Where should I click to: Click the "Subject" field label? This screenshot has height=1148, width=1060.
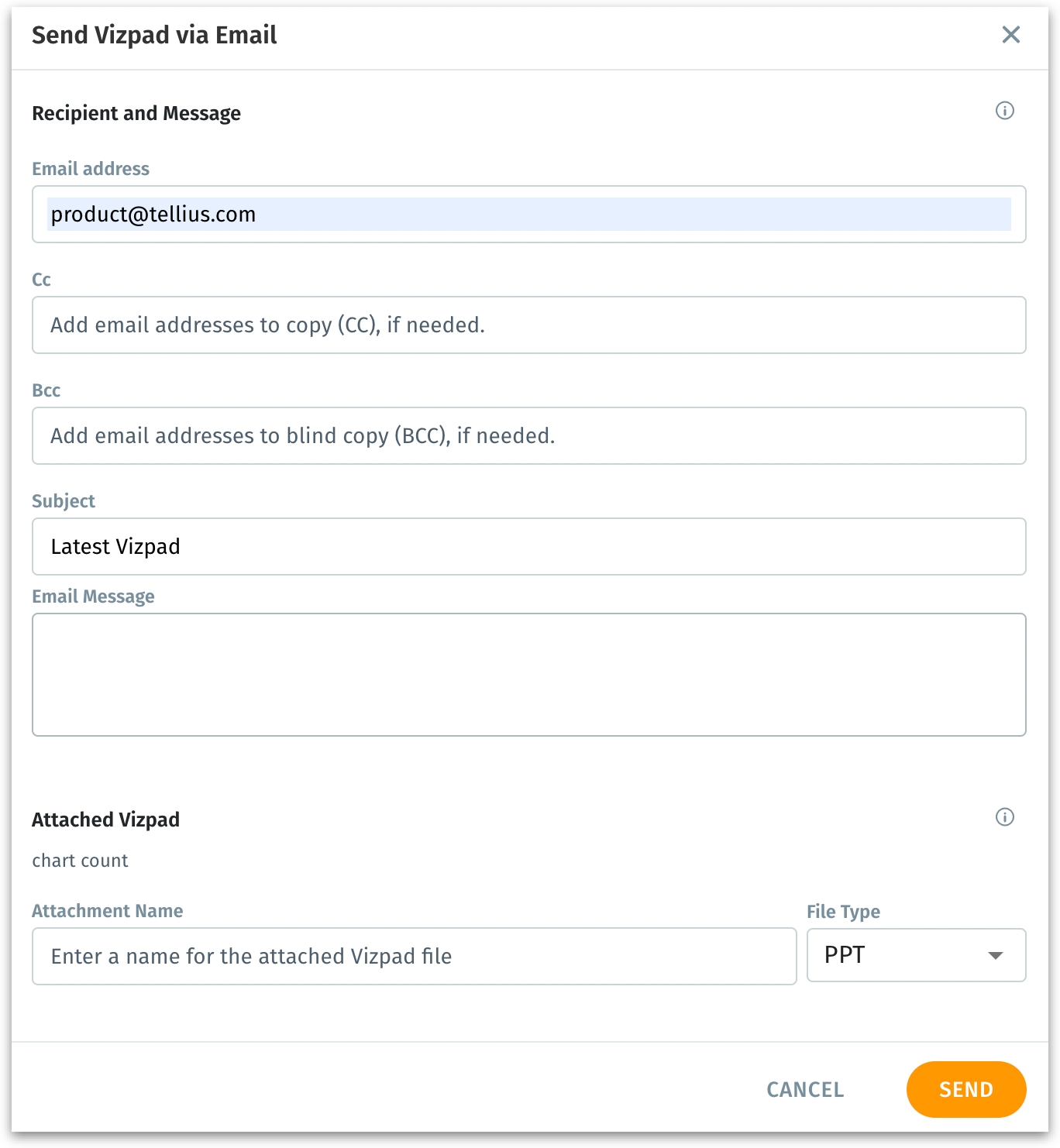[64, 501]
